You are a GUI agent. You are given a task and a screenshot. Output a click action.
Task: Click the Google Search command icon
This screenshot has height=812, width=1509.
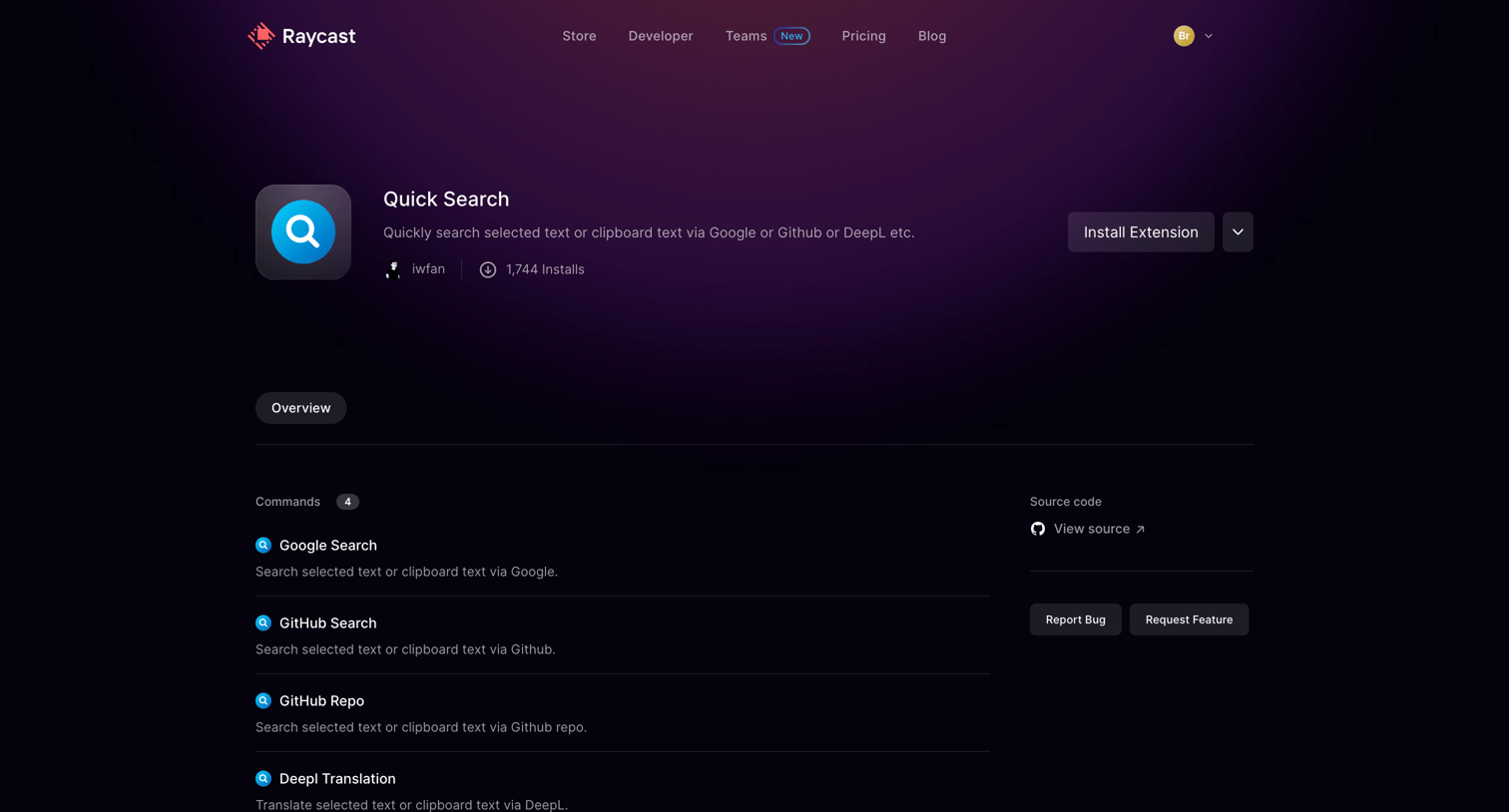point(263,546)
